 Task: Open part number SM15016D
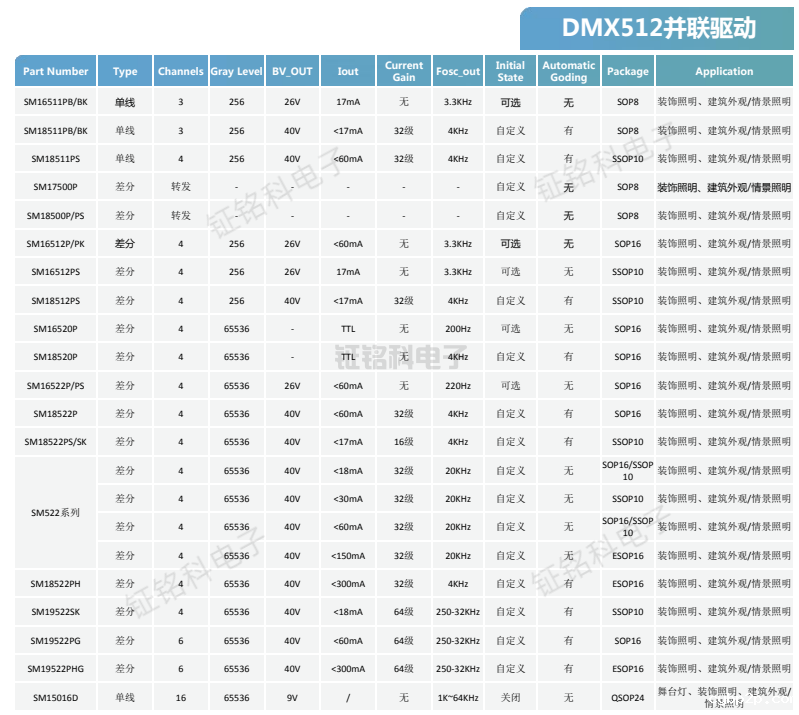pyautogui.click(x=56, y=698)
